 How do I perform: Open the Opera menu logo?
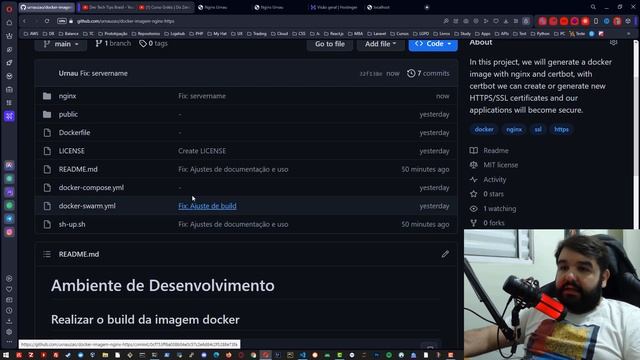click(9, 9)
